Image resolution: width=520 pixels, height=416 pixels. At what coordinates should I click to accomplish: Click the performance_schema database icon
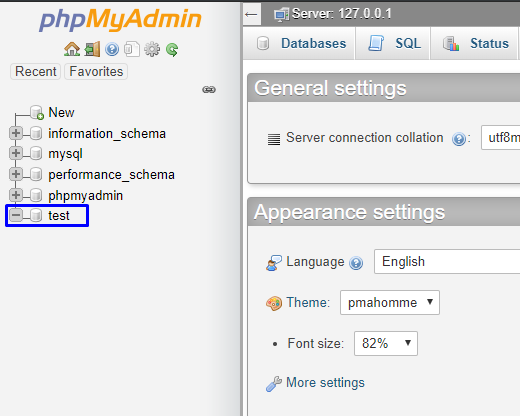(x=36, y=174)
